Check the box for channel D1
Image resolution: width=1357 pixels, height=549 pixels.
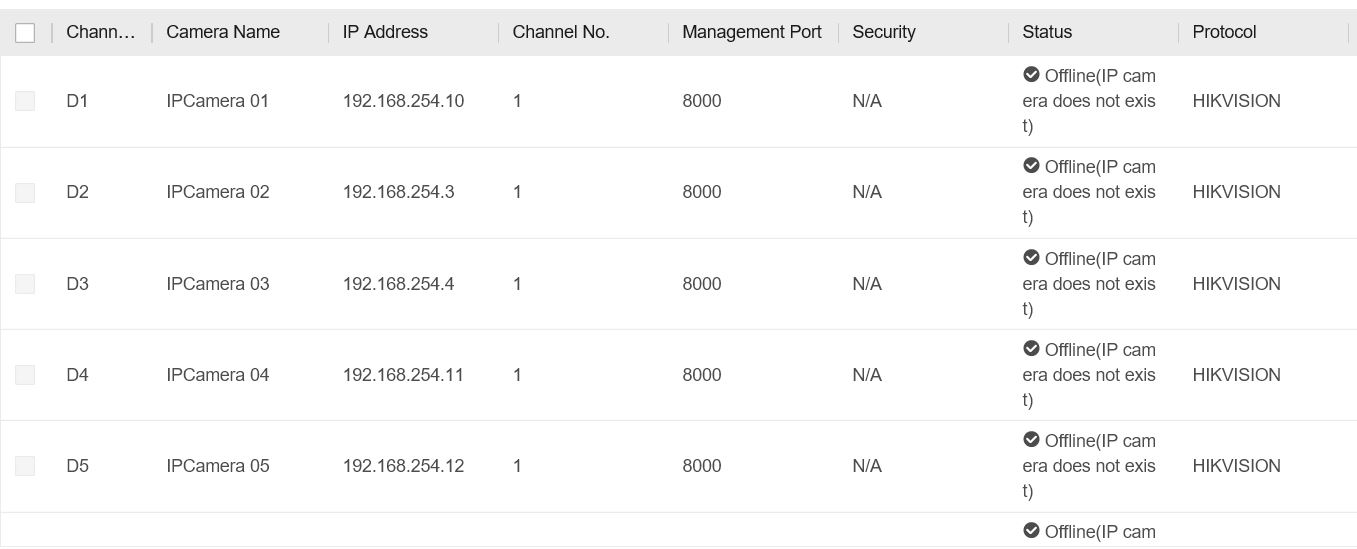(25, 101)
